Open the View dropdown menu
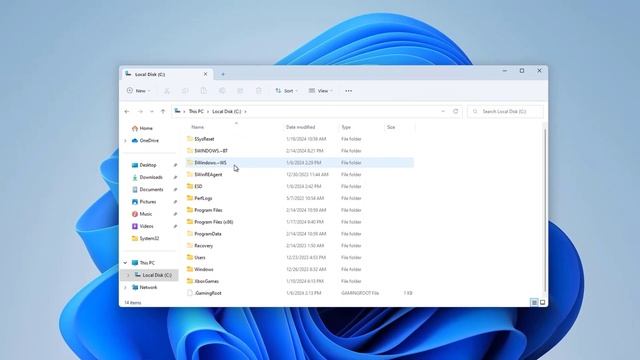640x360 pixels. pyautogui.click(x=321, y=91)
